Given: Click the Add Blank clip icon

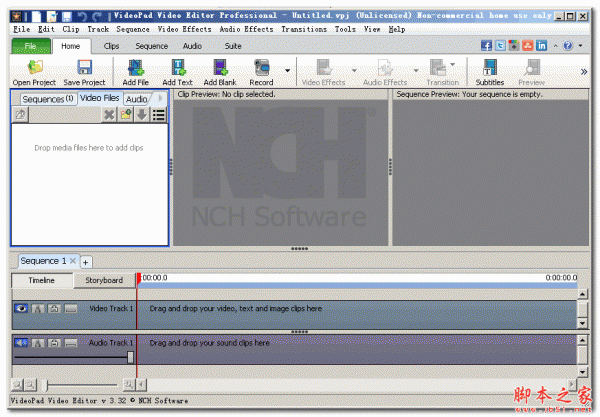Looking at the screenshot, I should click(x=220, y=67).
